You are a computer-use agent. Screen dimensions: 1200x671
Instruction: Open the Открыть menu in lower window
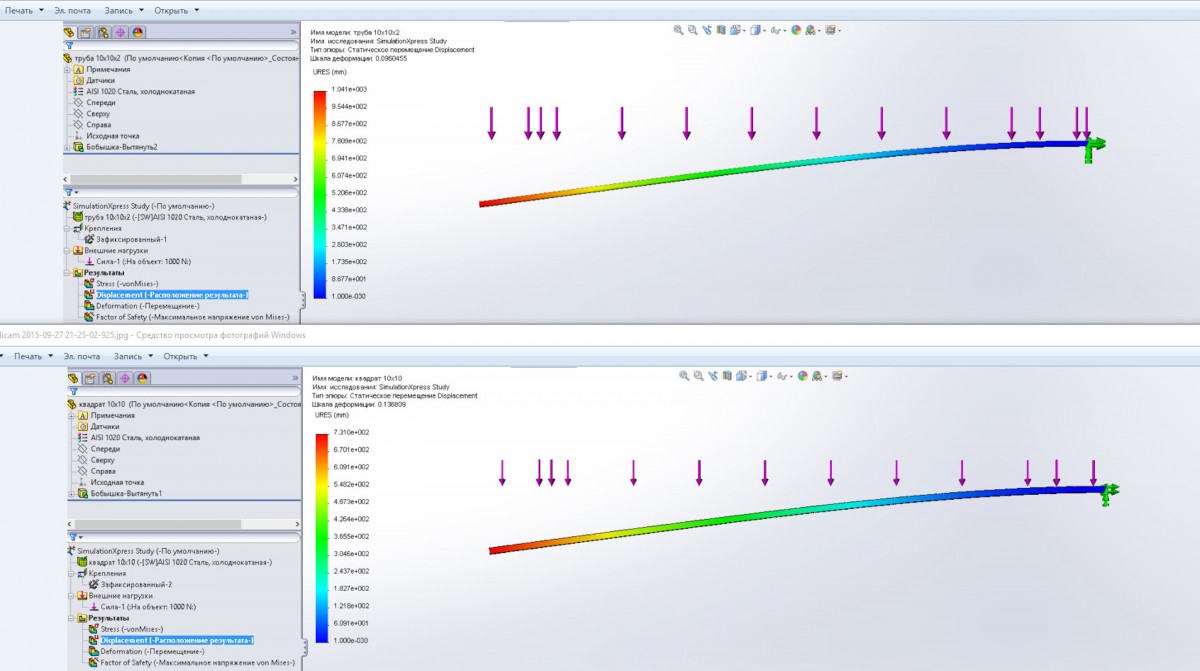click(181, 355)
